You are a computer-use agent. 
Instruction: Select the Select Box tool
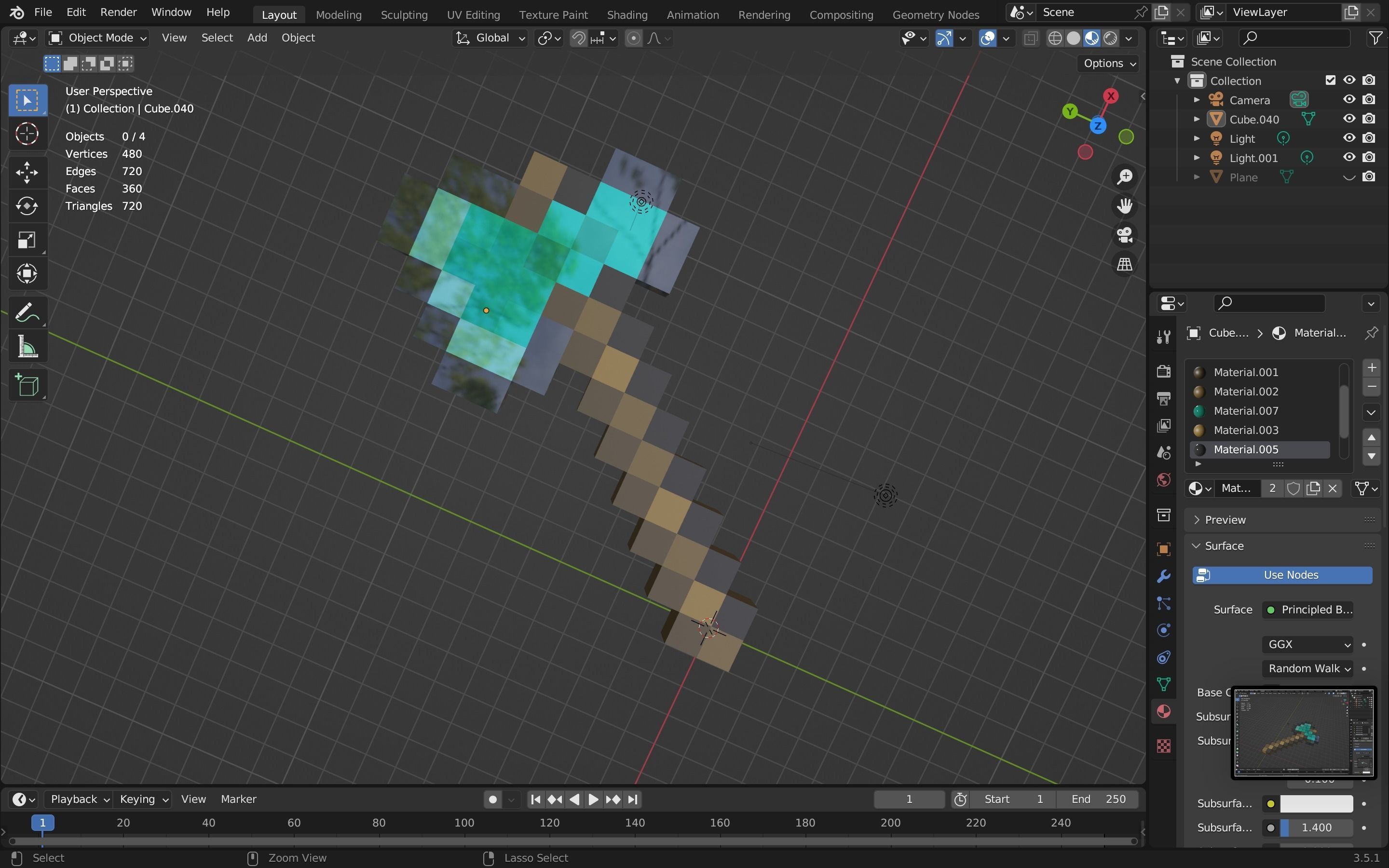pos(27,100)
